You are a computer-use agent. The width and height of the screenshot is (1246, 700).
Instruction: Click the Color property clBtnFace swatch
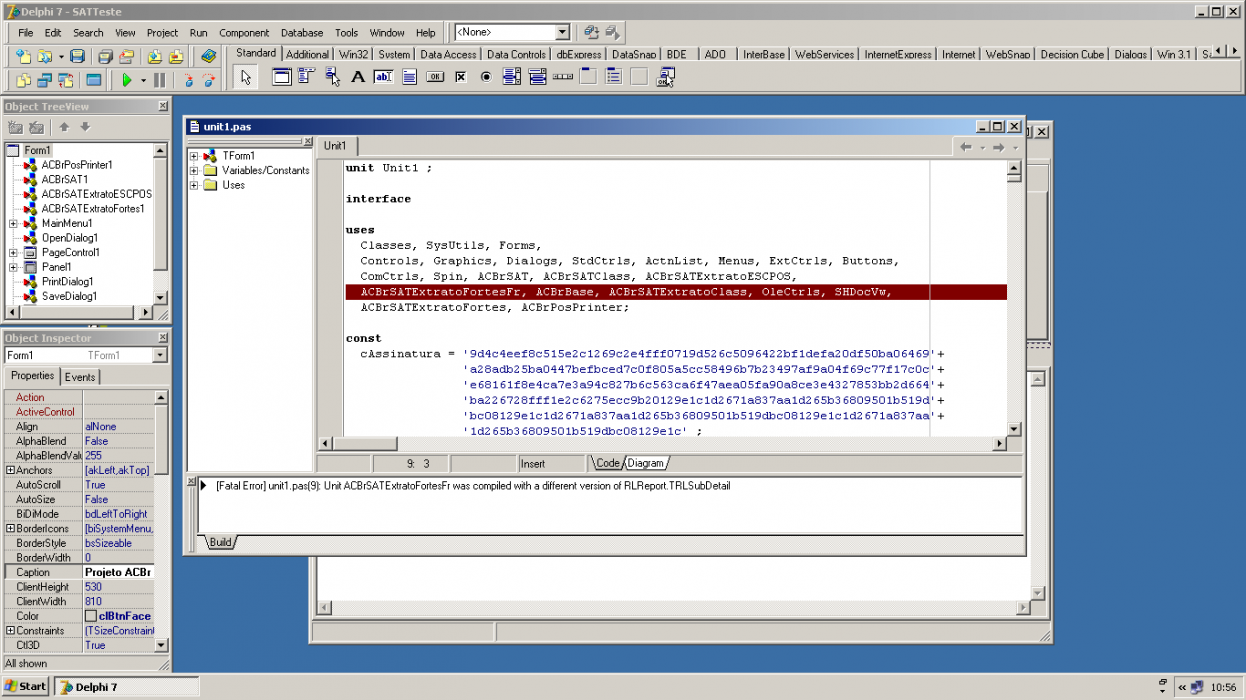pyautogui.click(x=91, y=616)
